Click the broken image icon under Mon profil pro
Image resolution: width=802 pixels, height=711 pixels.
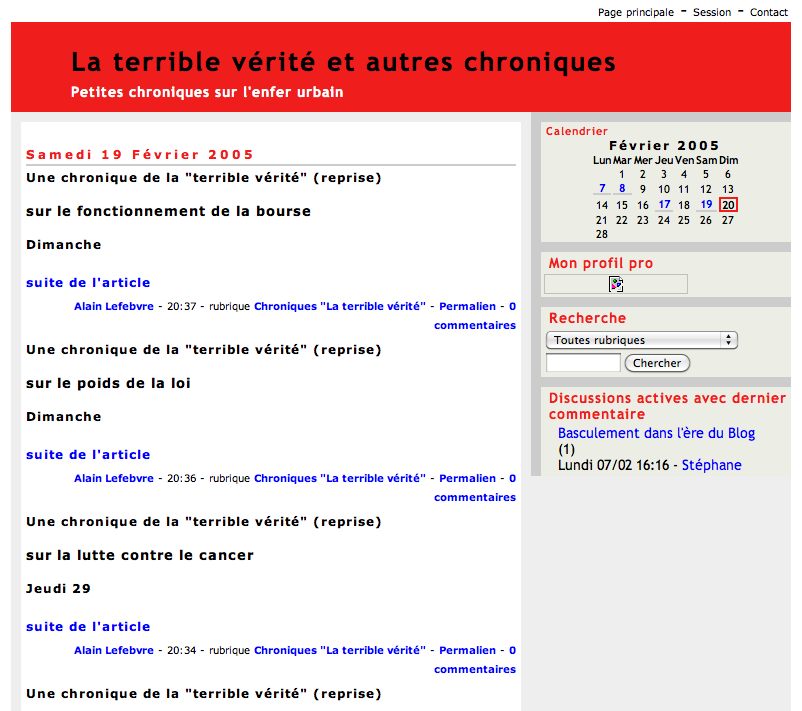tap(616, 284)
